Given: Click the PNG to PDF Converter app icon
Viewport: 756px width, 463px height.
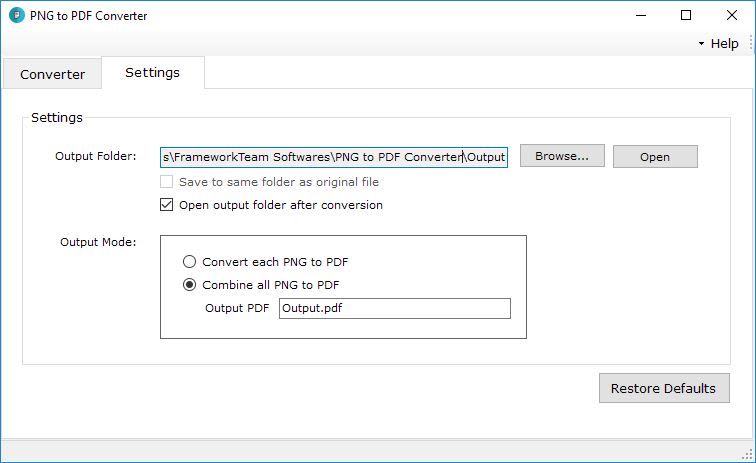Looking at the screenshot, I should click(x=16, y=15).
